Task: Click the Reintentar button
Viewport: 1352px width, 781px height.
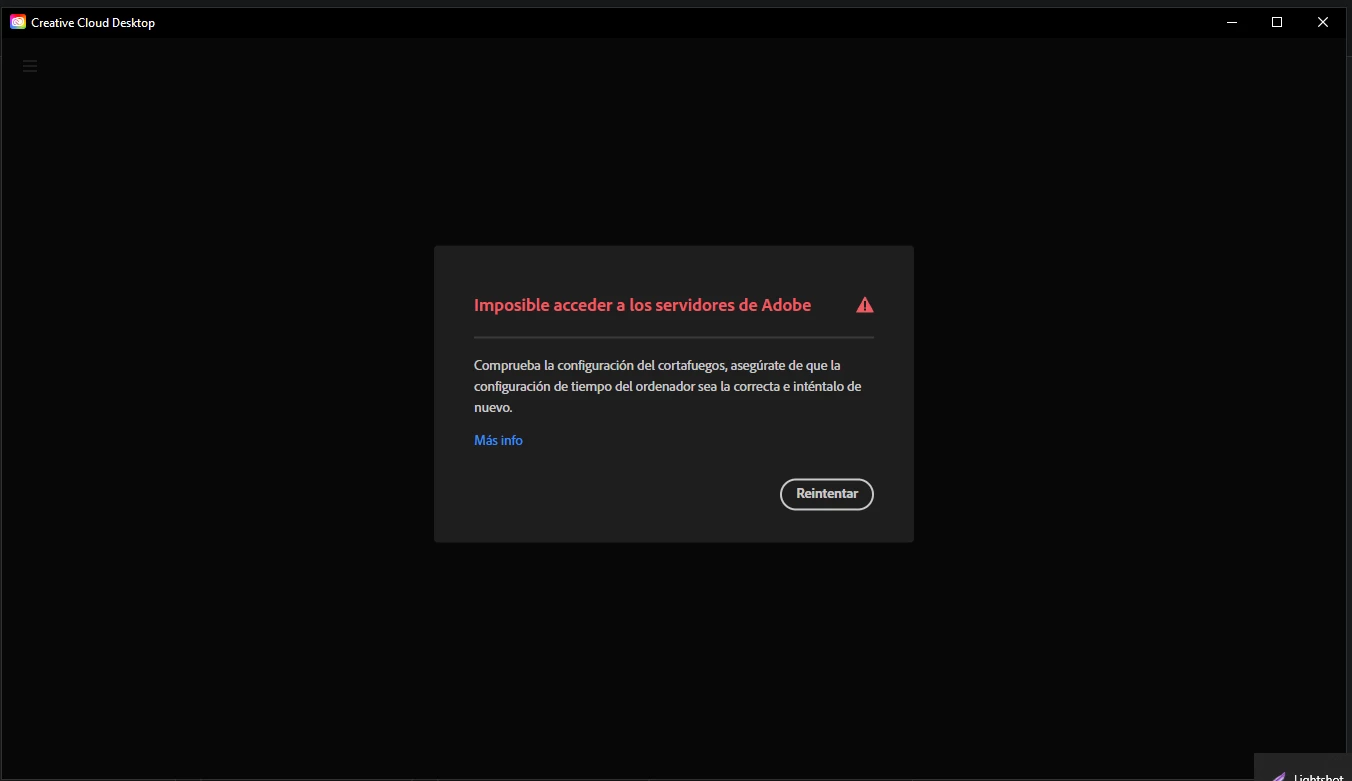Action: tap(826, 494)
